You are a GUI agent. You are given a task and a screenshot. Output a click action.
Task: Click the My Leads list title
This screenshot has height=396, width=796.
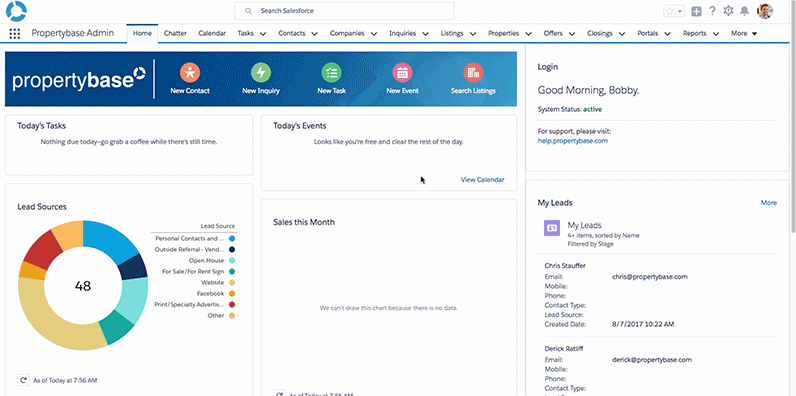coord(584,225)
